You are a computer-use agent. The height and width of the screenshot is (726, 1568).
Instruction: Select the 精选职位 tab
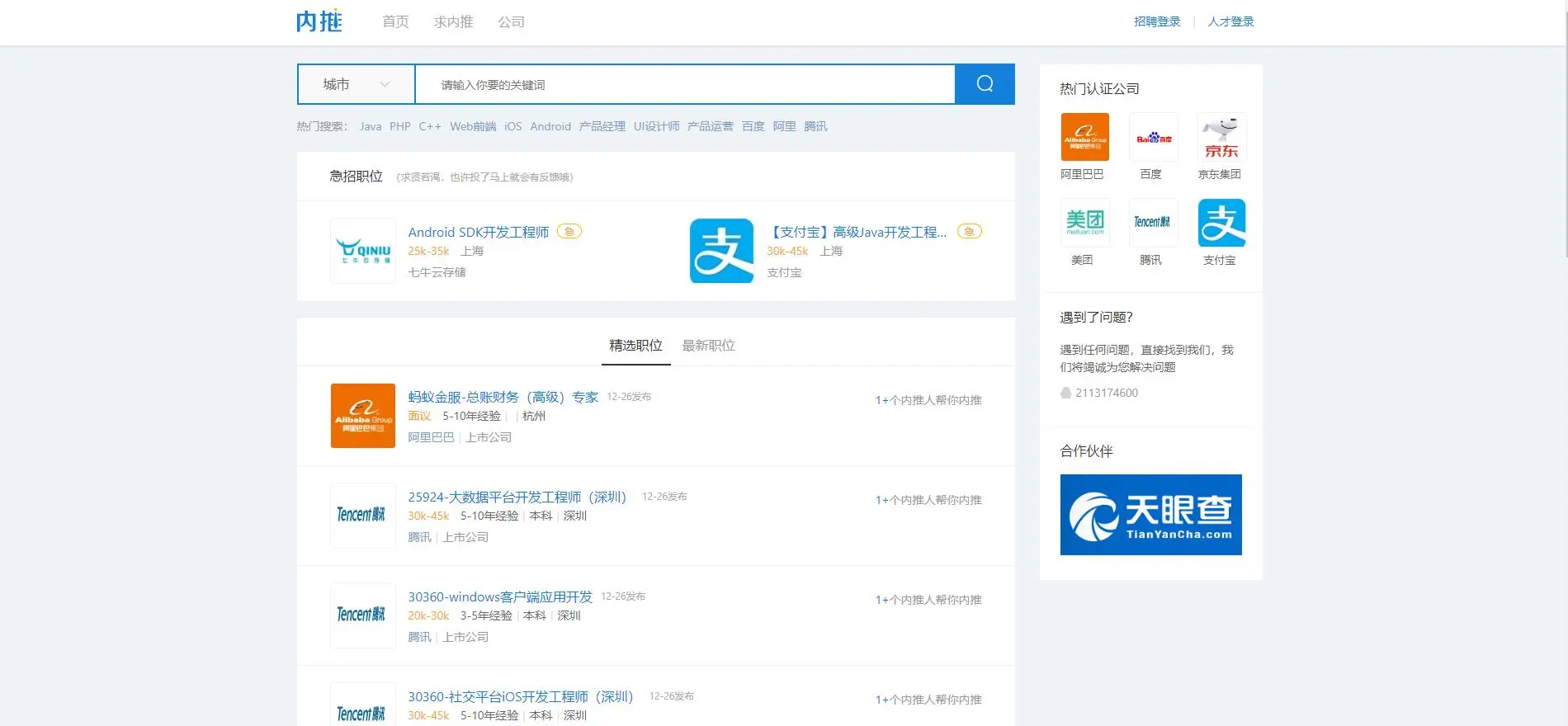(x=635, y=346)
